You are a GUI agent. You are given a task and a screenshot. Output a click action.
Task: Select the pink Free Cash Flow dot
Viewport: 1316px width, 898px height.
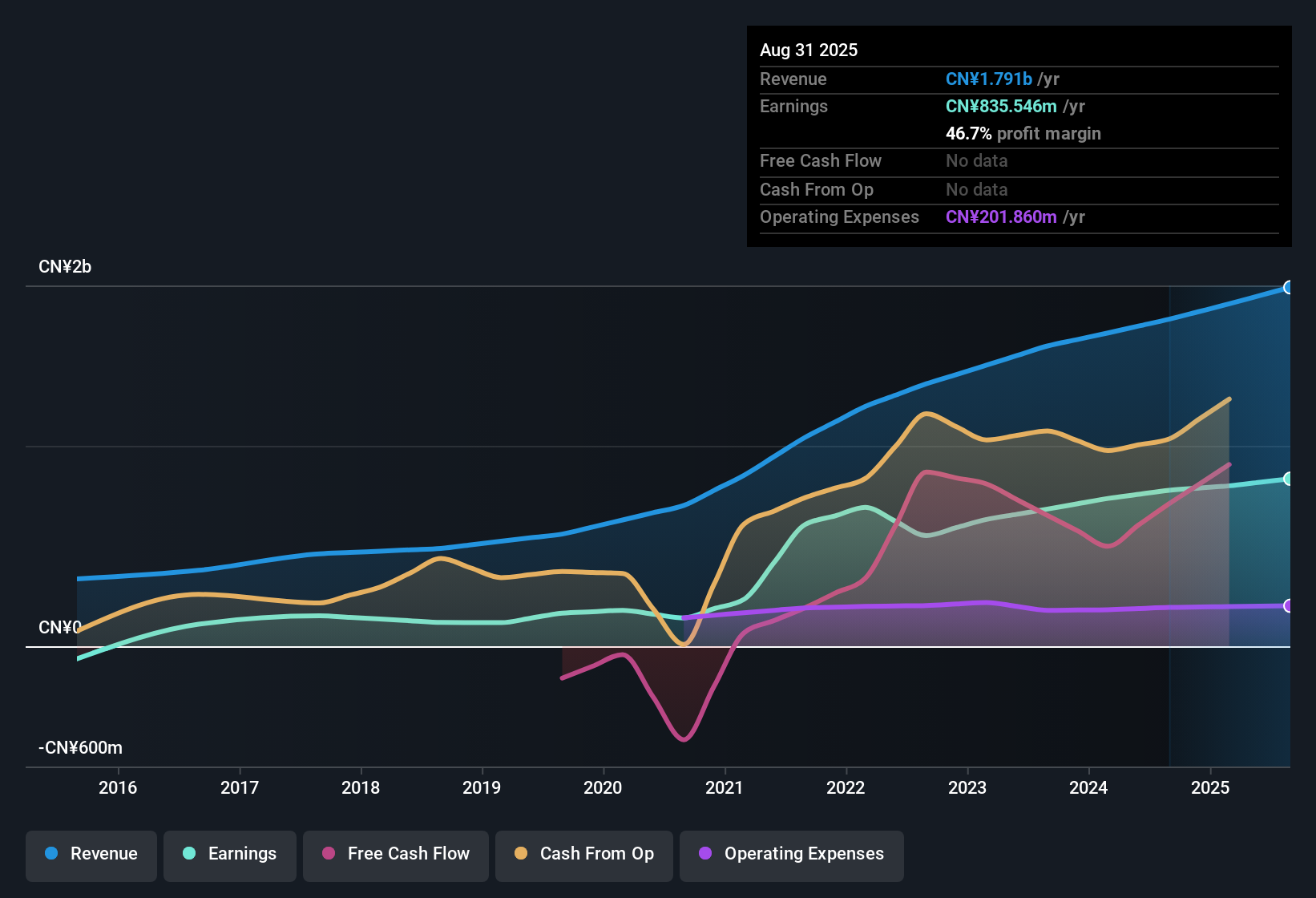coord(328,854)
